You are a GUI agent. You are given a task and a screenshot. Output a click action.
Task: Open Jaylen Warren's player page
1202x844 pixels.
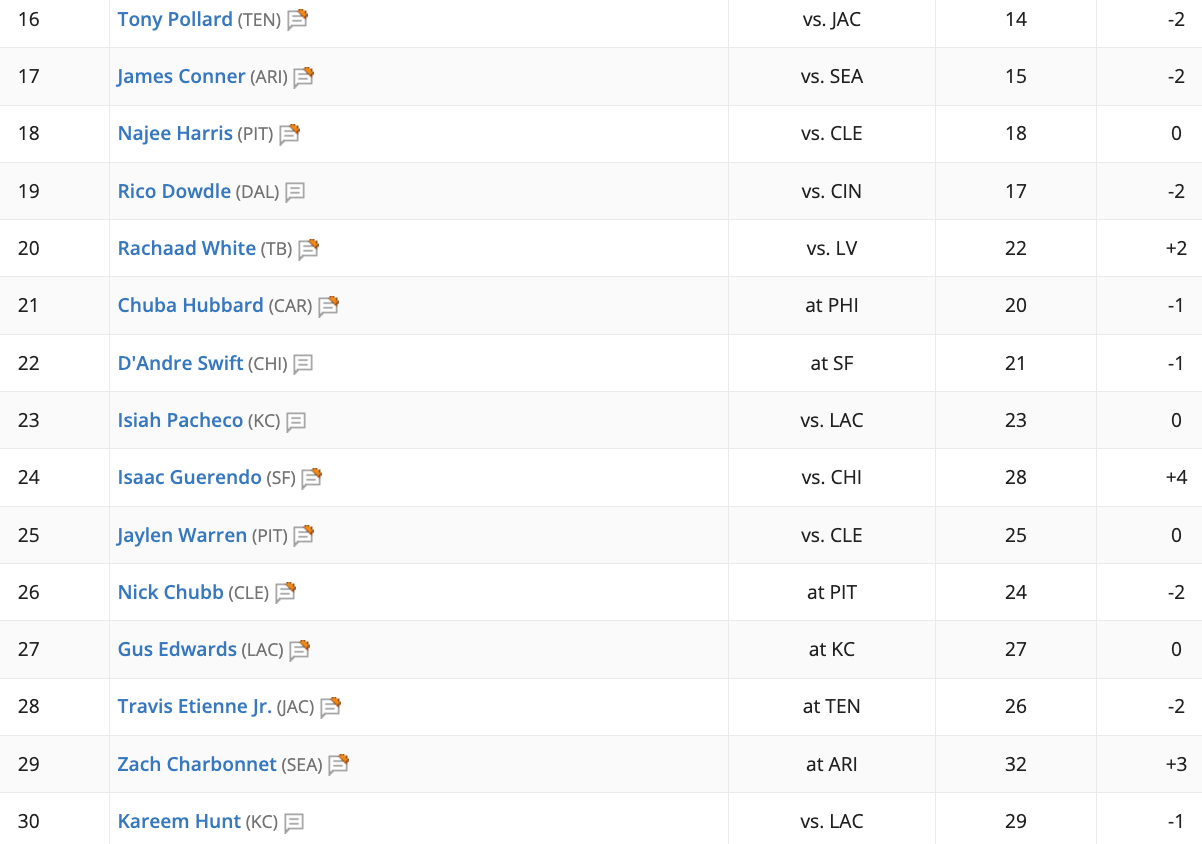(x=182, y=535)
